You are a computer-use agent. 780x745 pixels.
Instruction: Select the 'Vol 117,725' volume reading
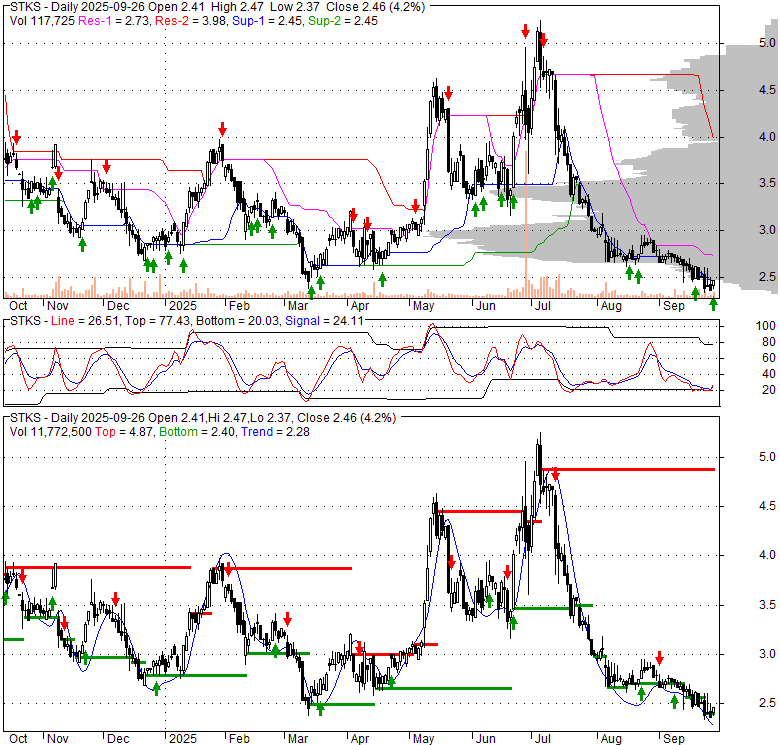(x=42, y=21)
